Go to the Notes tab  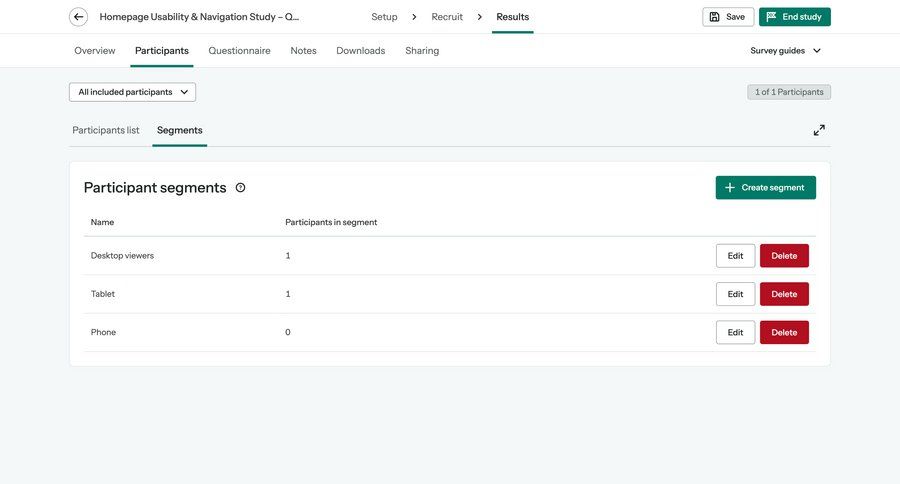303,51
